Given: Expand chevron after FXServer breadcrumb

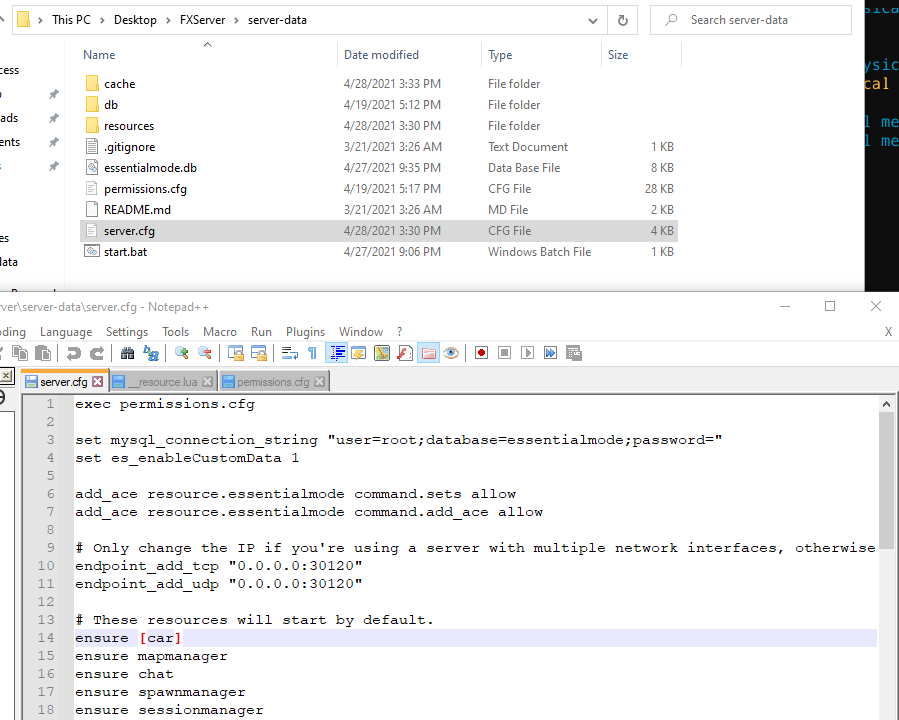Looking at the screenshot, I should pyautogui.click(x=236, y=21).
